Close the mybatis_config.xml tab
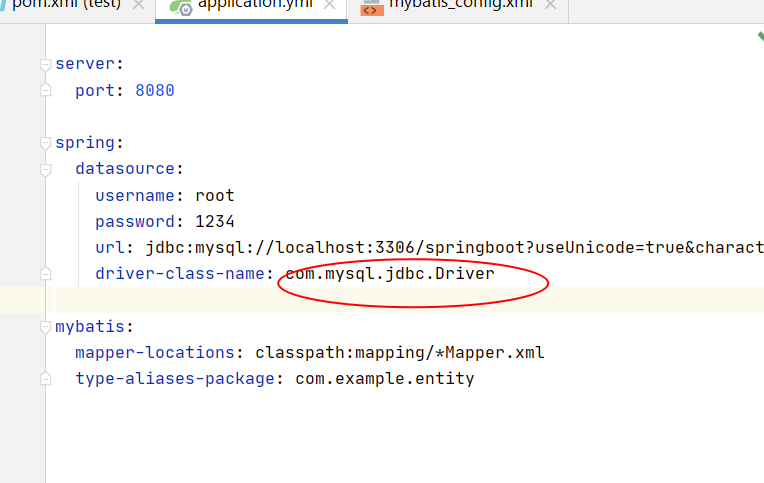This screenshot has height=483, width=764. click(x=550, y=5)
